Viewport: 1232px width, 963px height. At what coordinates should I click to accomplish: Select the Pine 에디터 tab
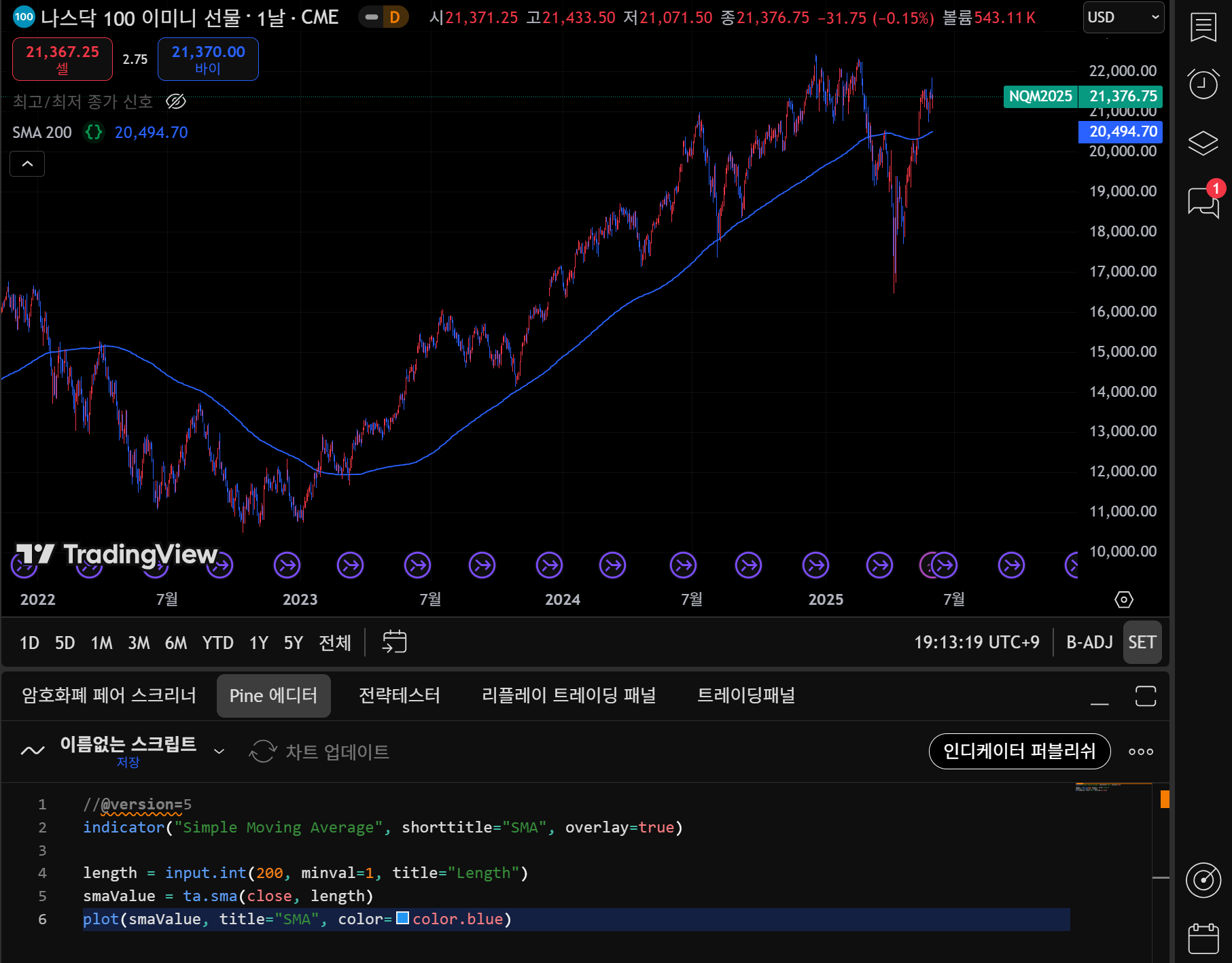pyautogui.click(x=273, y=695)
